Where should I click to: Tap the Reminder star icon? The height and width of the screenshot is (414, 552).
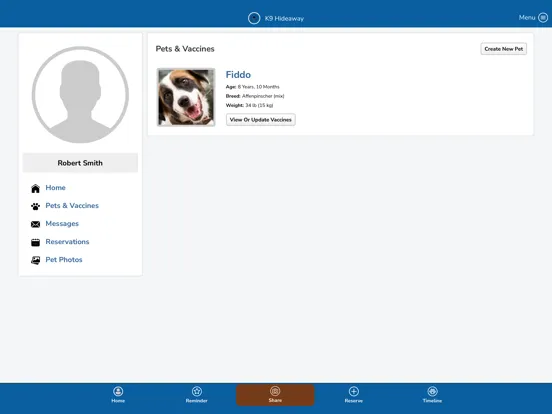197,391
